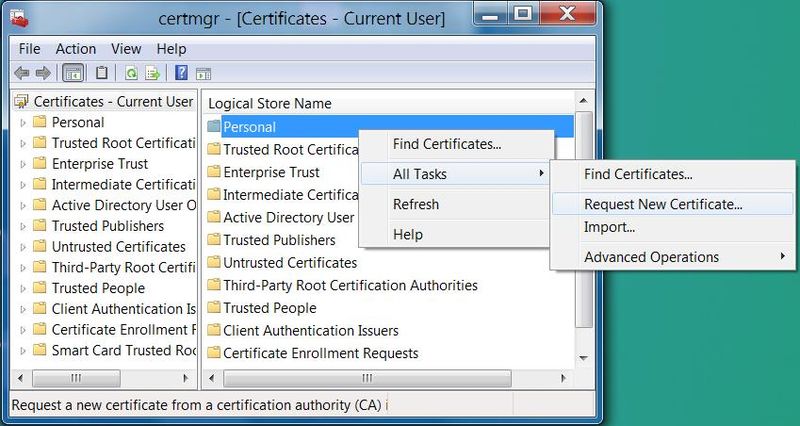Expand the Trusted People tree node
Viewport: 800px width, 426px height.
[x=23, y=289]
